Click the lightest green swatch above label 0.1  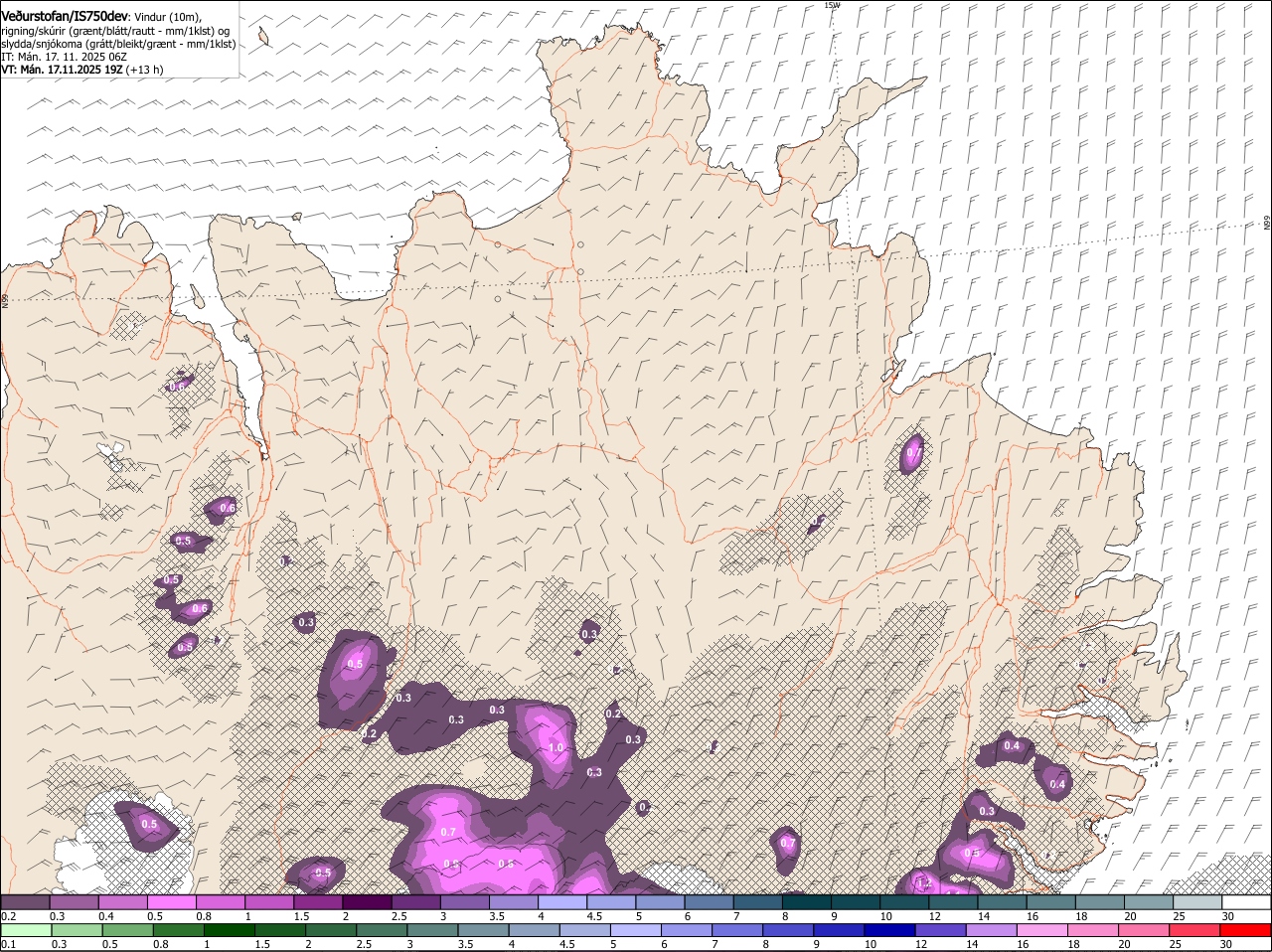(x=25, y=930)
